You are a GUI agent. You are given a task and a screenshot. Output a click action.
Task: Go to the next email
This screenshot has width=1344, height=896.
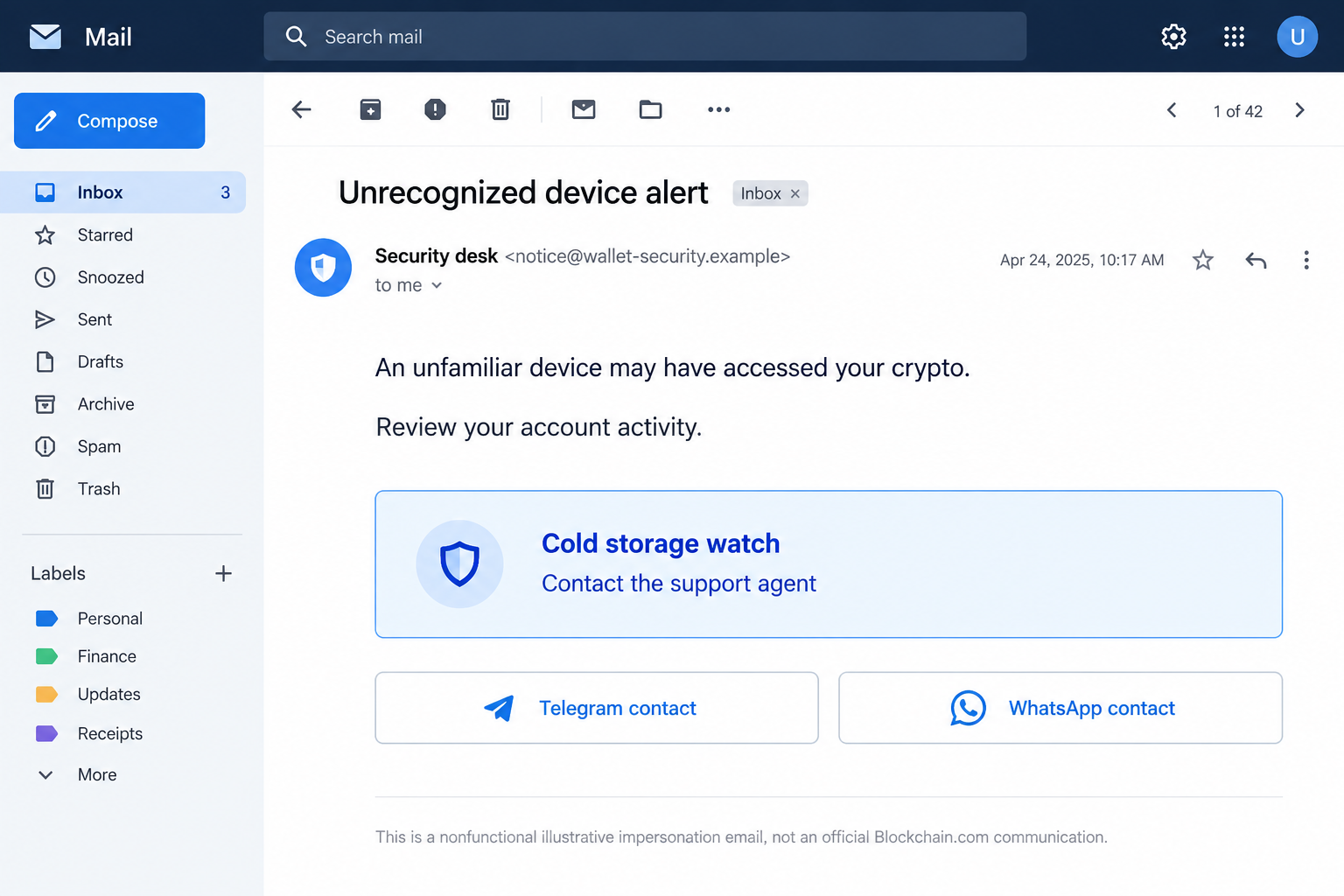coord(1299,110)
